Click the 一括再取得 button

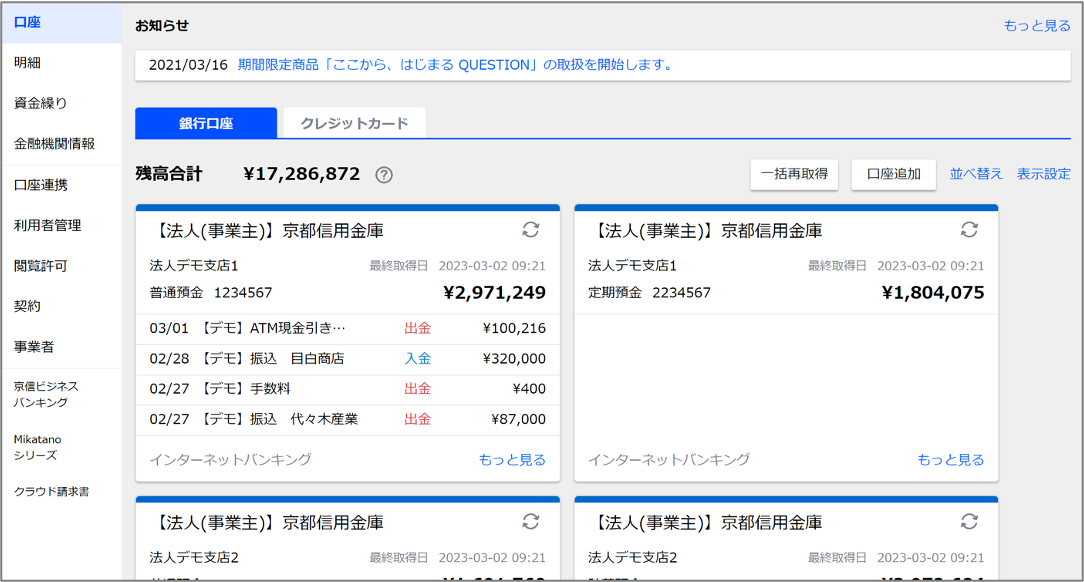tap(794, 174)
